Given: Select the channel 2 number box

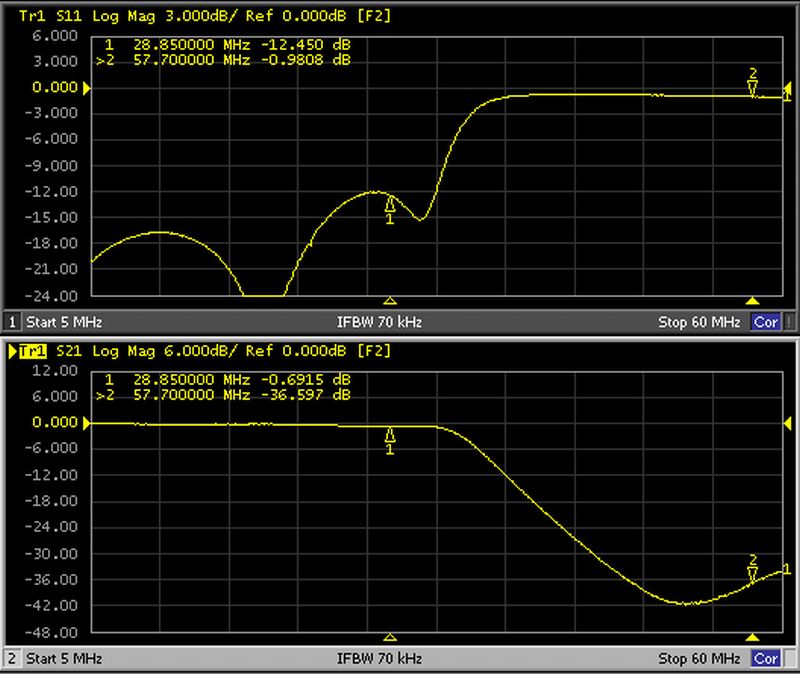Looking at the screenshot, I should [13, 659].
